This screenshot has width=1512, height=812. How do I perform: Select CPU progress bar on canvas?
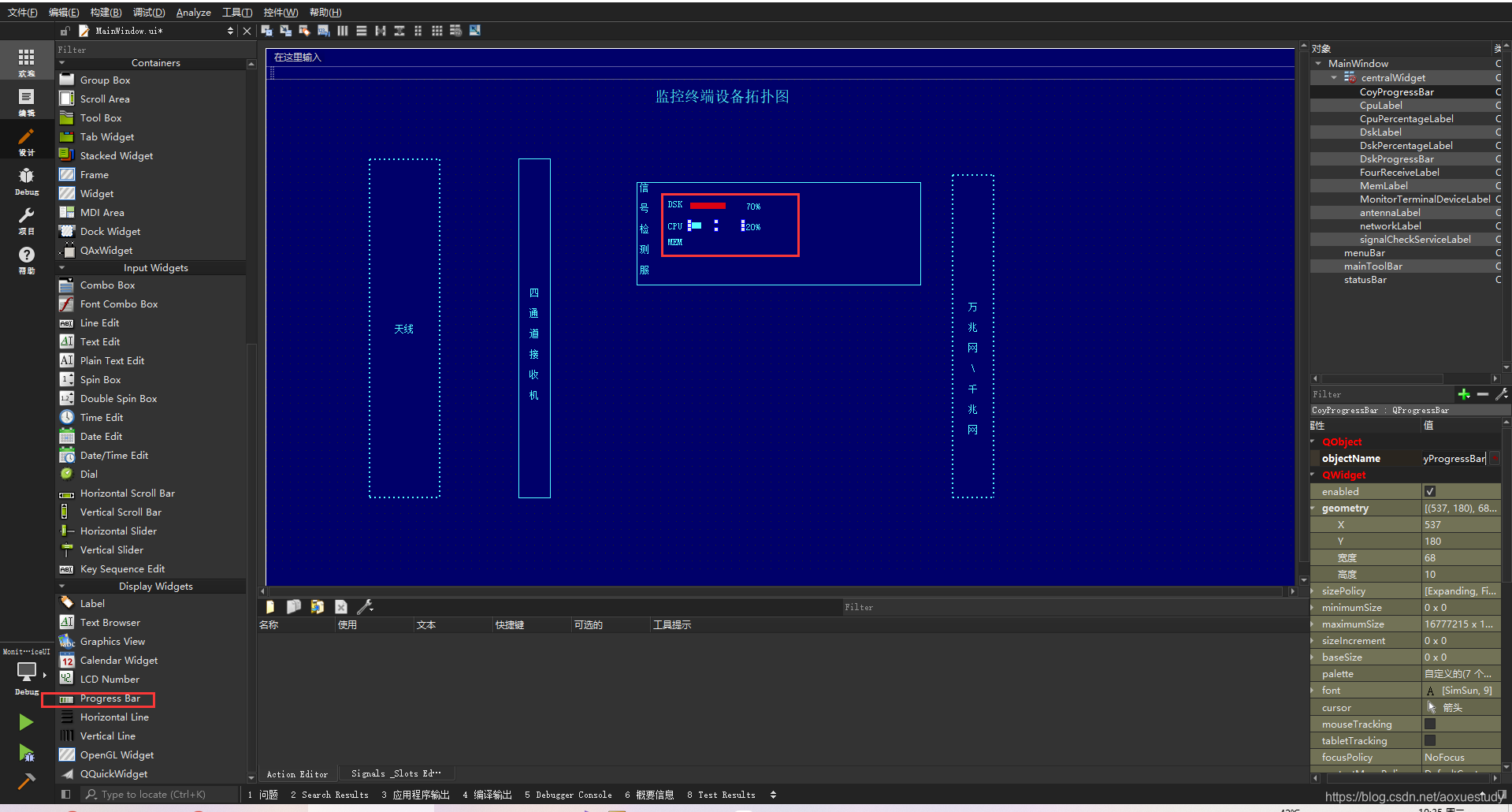715,226
